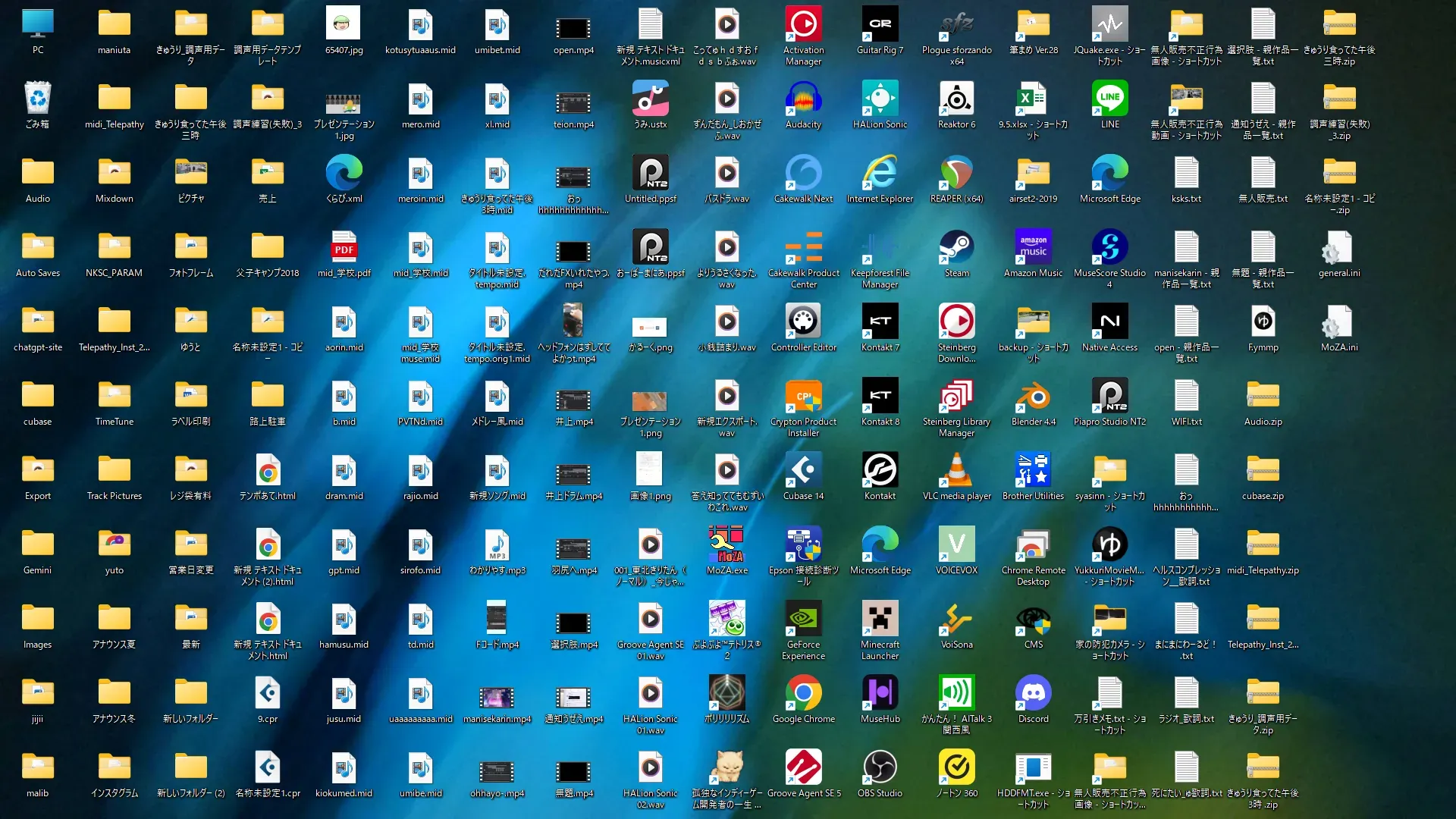
Task: Select the Mixdown folder
Action: 114,174
